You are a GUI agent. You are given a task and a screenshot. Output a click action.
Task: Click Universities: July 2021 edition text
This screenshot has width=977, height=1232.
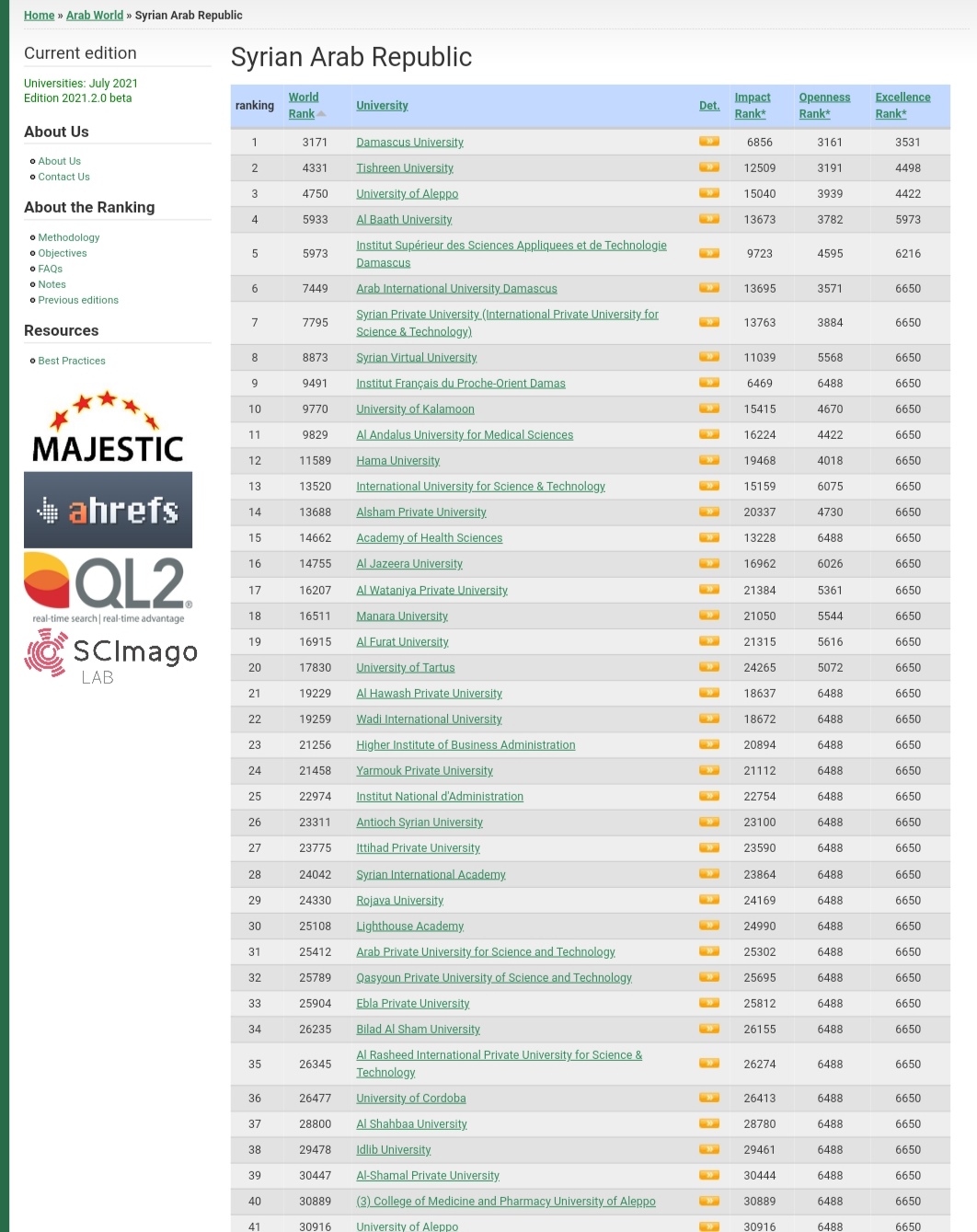pyautogui.click(x=81, y=84)
